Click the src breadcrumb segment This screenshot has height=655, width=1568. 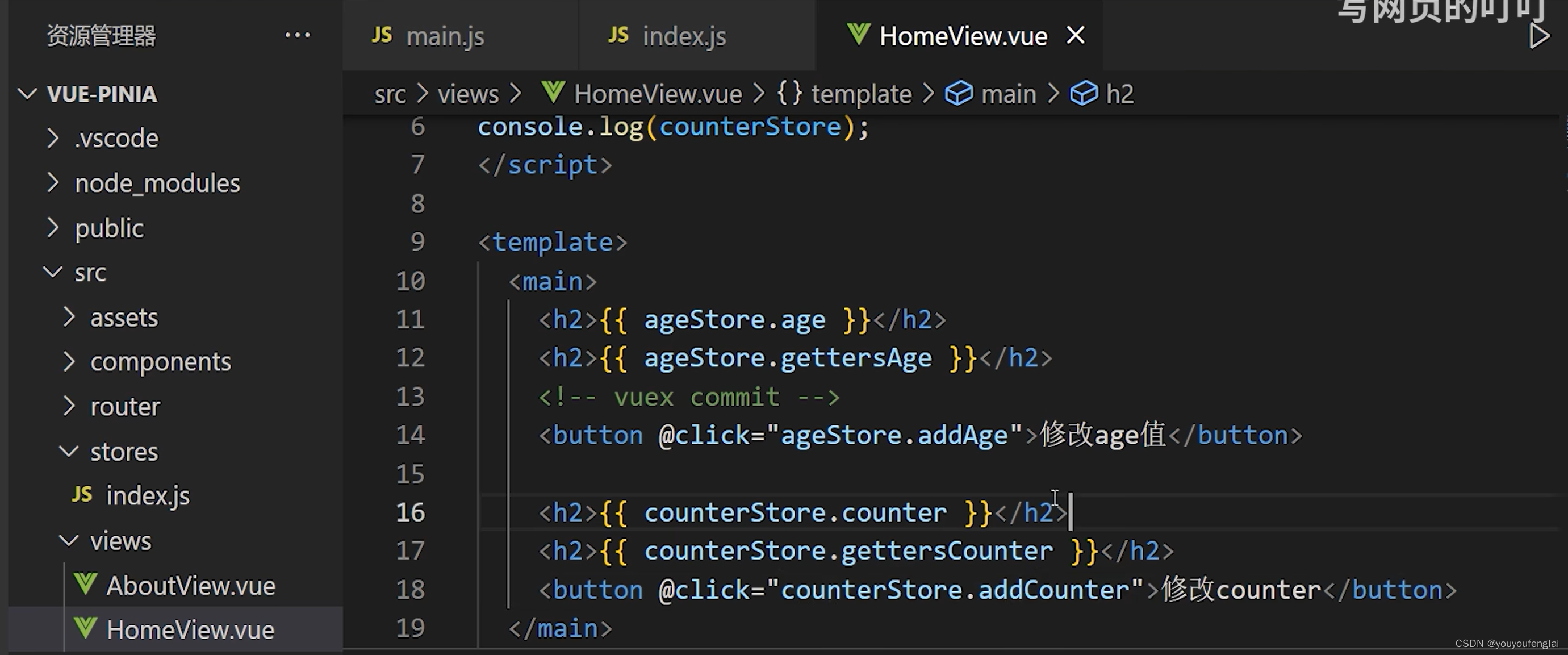390,94
